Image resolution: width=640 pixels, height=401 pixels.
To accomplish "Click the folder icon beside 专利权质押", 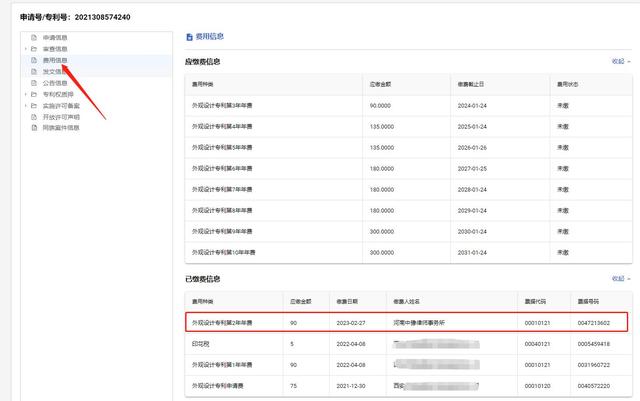I will [34, 95].
